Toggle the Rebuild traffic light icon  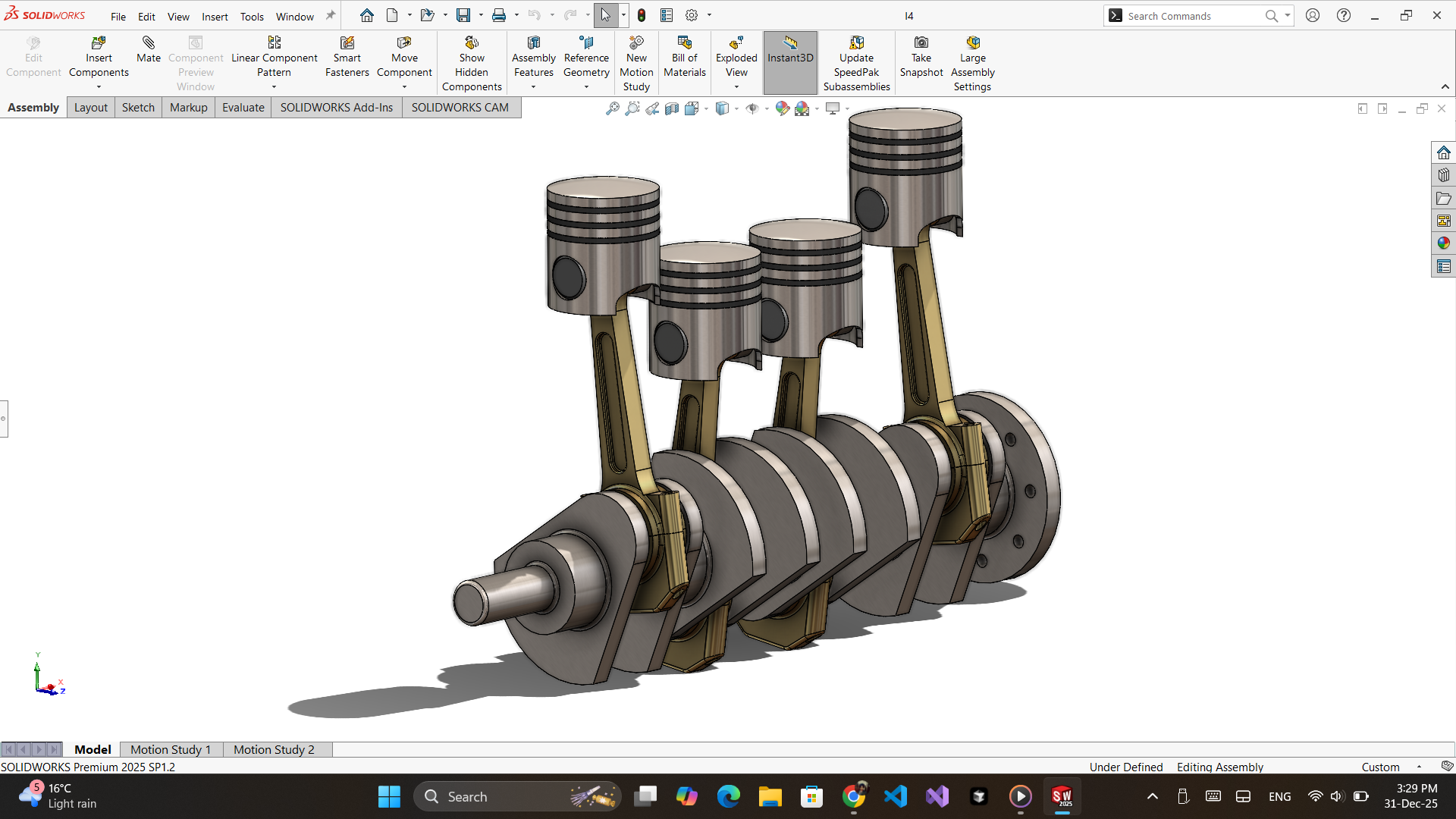coord(642,15)
